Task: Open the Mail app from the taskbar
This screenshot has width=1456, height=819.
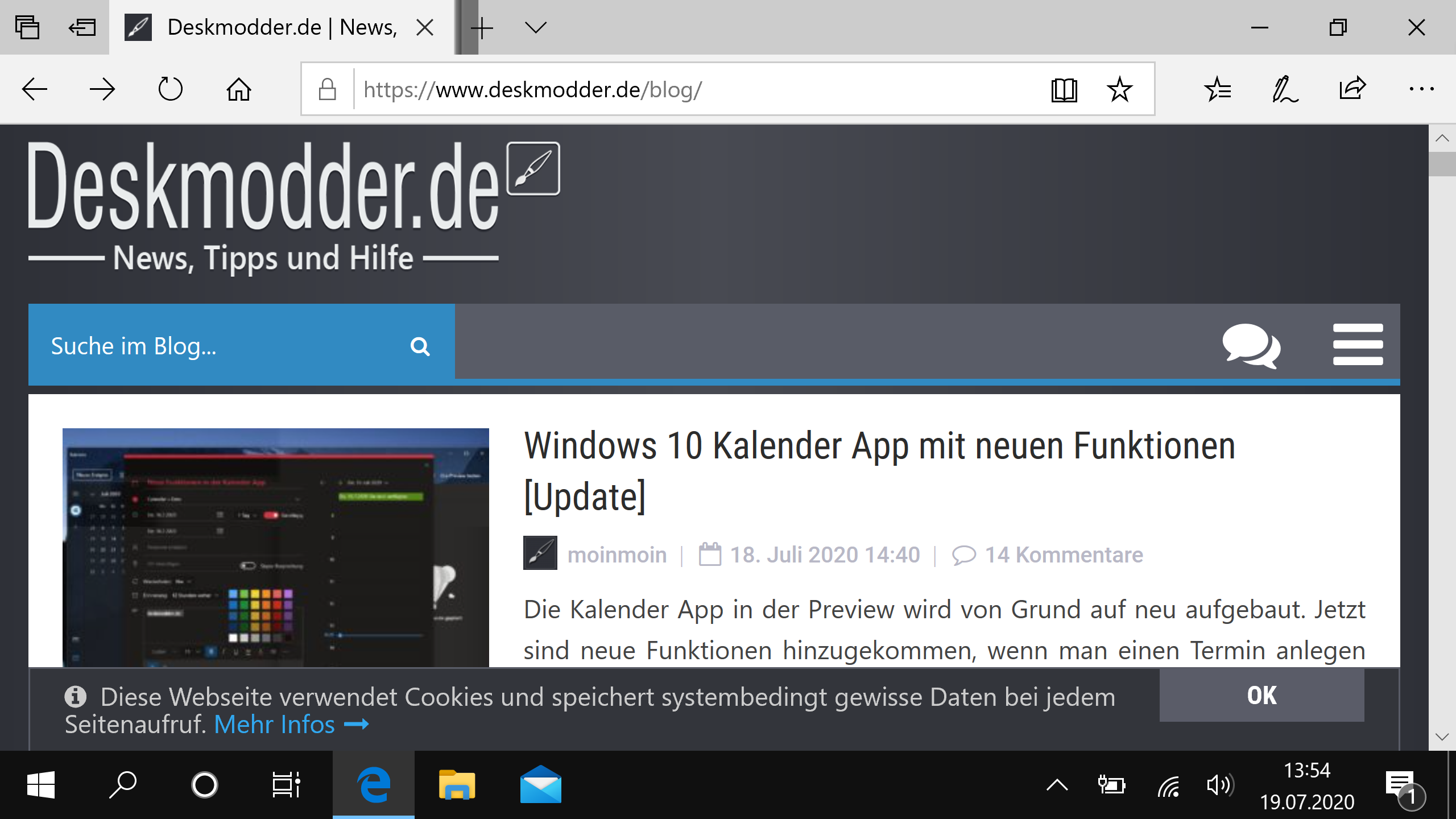Action: [540, 785]
